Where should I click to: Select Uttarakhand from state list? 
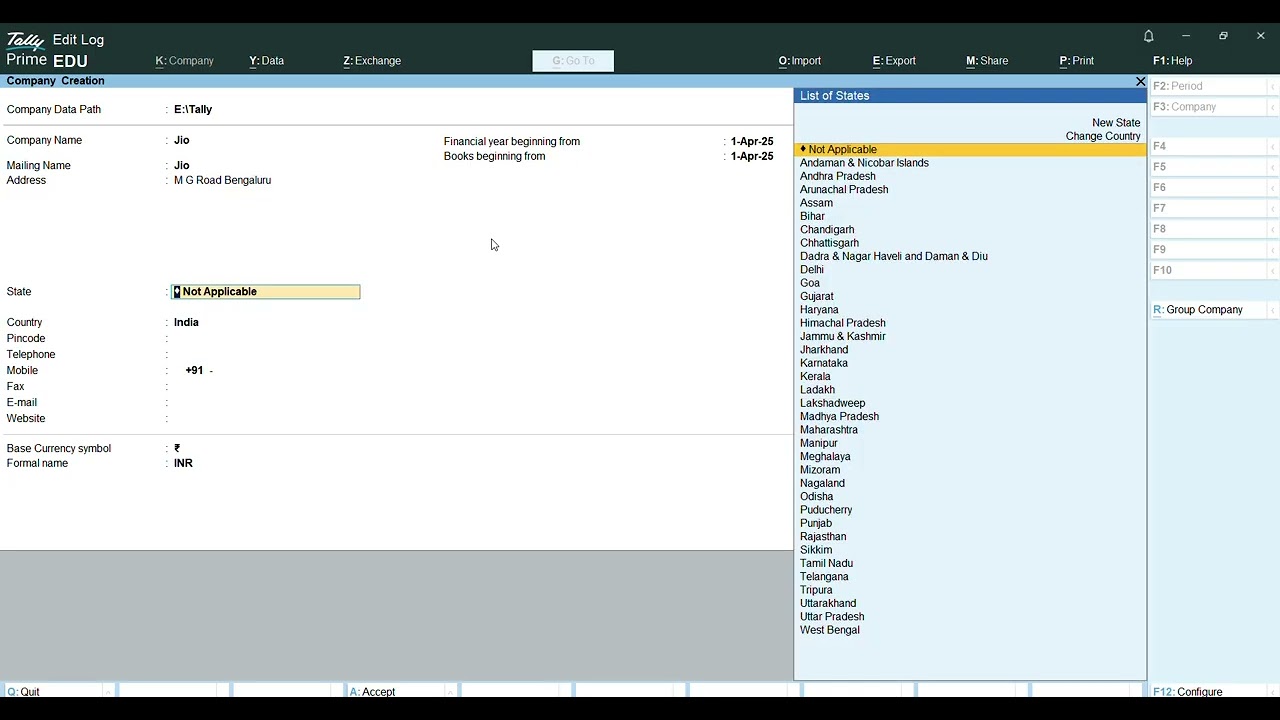click(828, 604)
